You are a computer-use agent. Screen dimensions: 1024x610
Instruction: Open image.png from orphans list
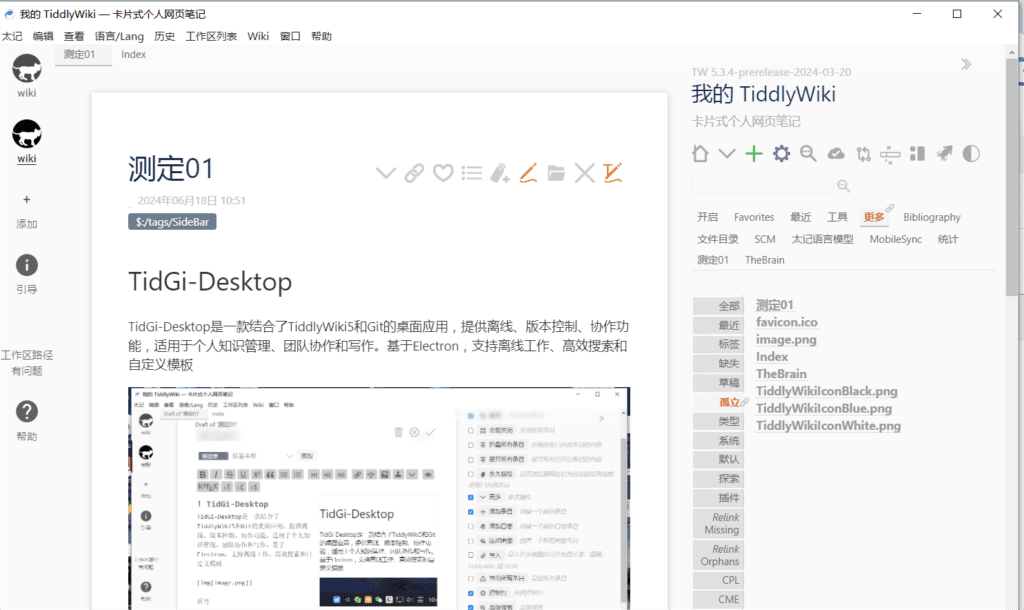coord(786,340)
